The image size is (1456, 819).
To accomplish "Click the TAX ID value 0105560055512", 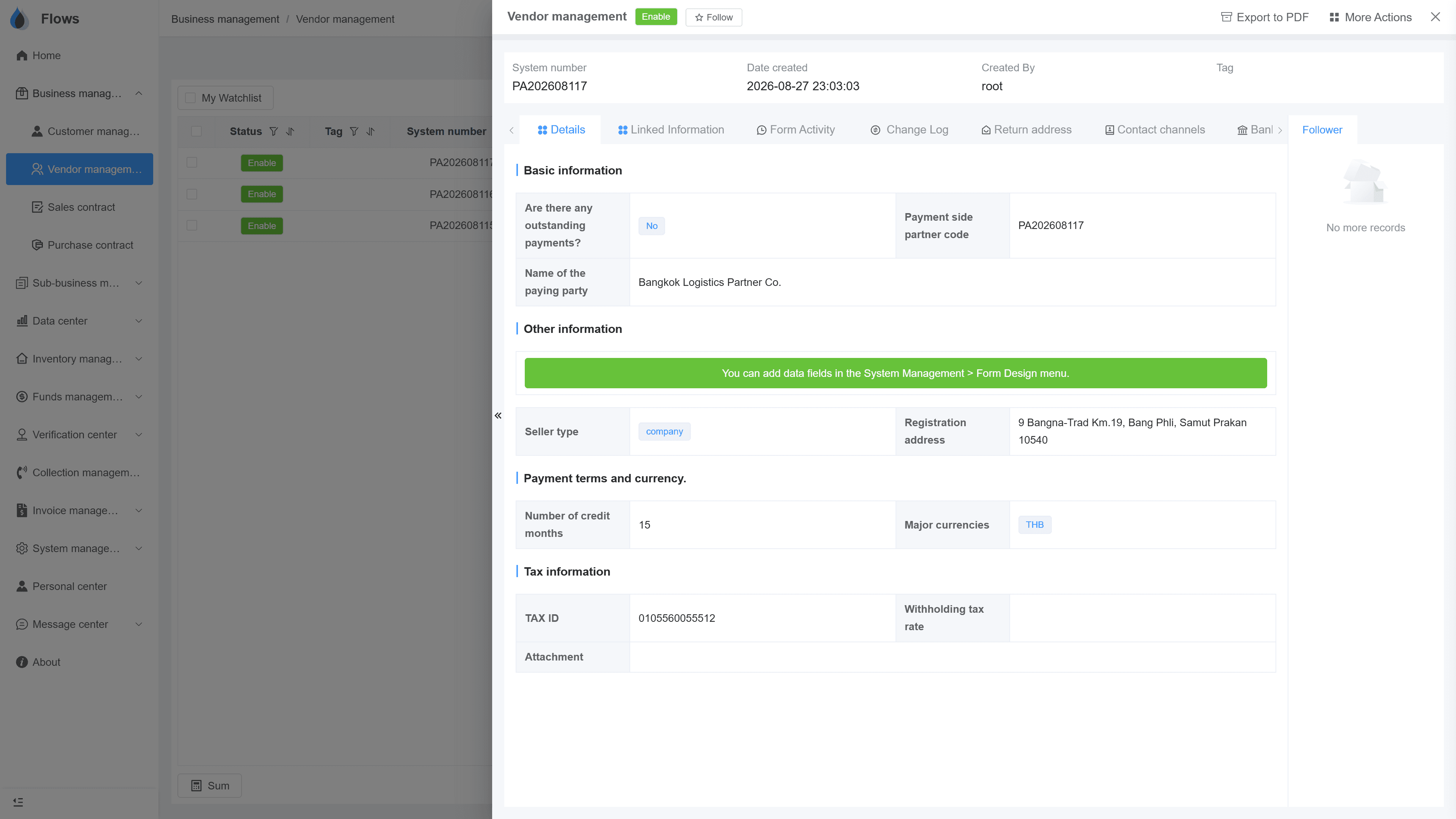I will click(676, 618).
